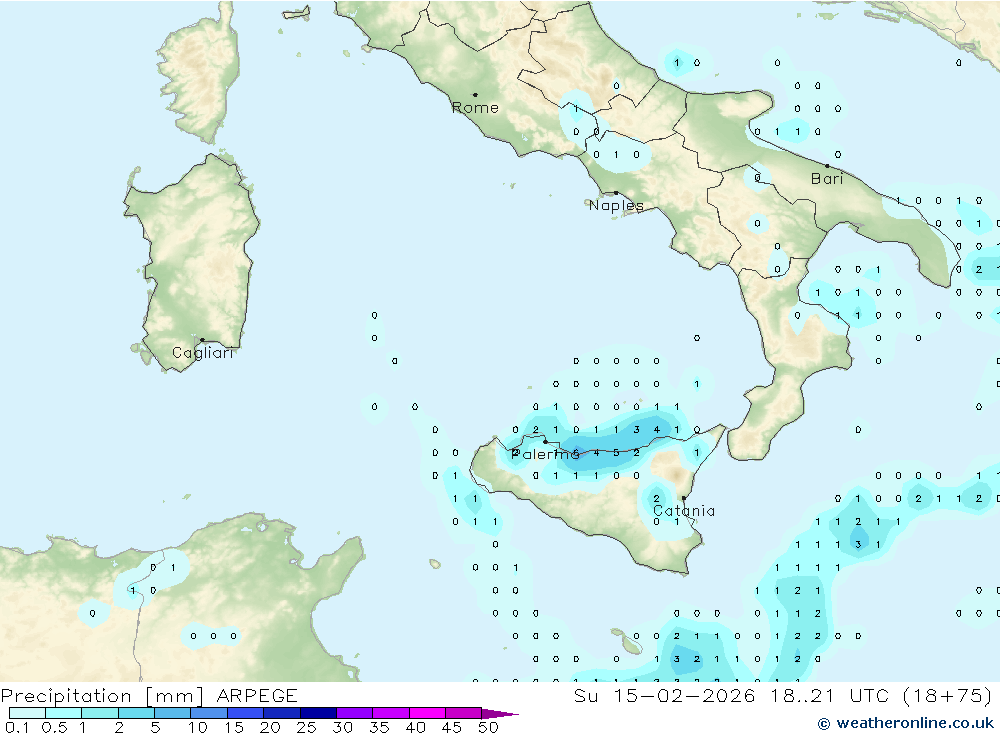This screenshot has height=733, width=1000.
Task: Click the city dot marking Cagliari
Action: pyautogui.click(x=202, y=340)
